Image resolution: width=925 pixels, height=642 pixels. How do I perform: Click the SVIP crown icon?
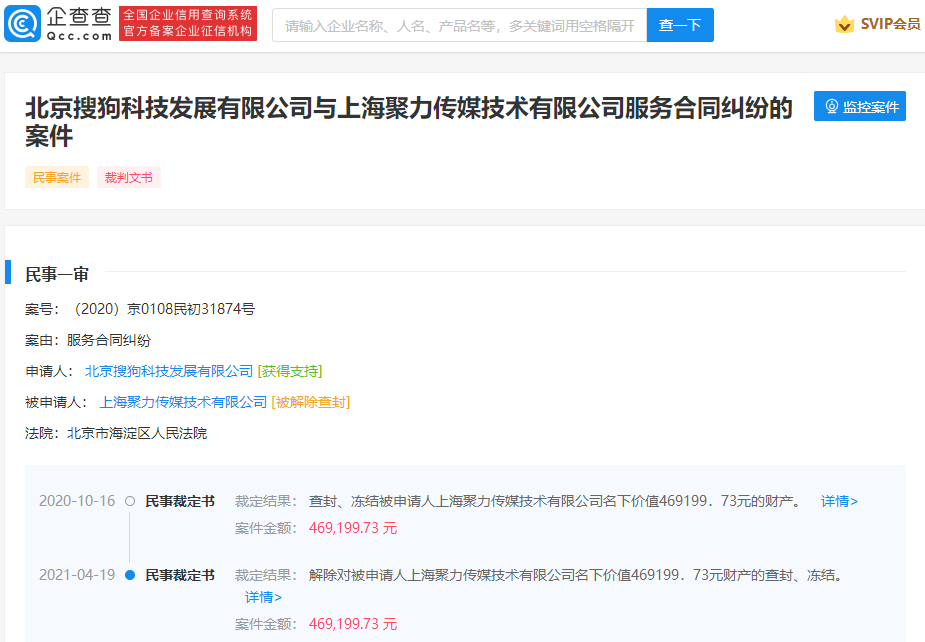[844, 25]
